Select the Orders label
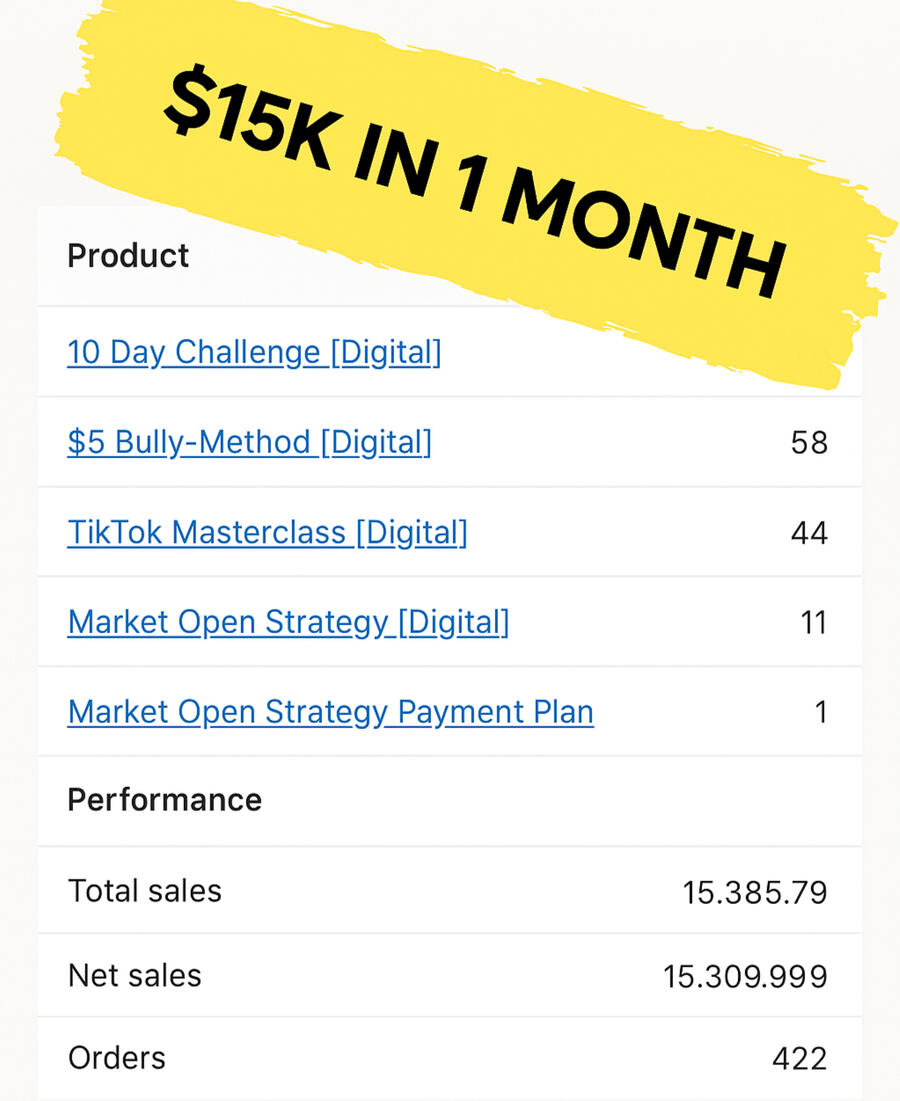This screenshot has width=900, height=1101. click(x=117, y=1058)
